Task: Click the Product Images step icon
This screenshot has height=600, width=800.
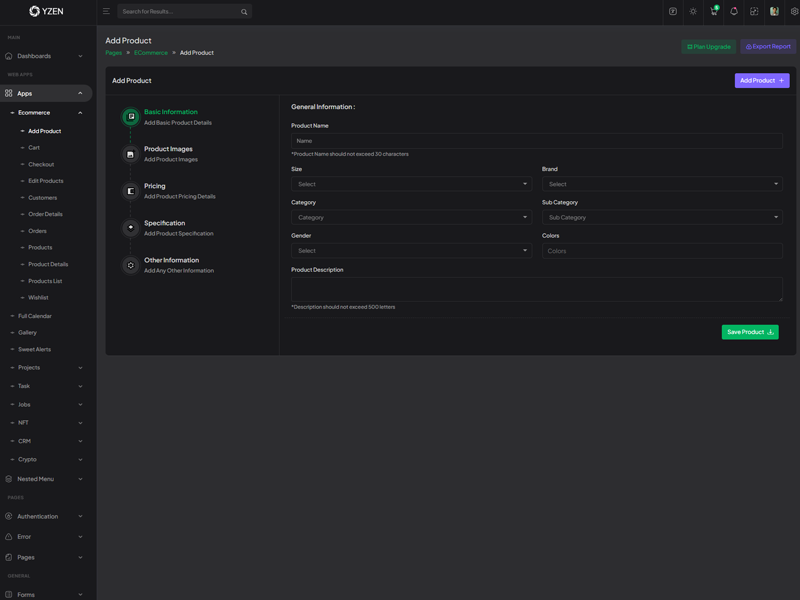Action: point(130,154)
